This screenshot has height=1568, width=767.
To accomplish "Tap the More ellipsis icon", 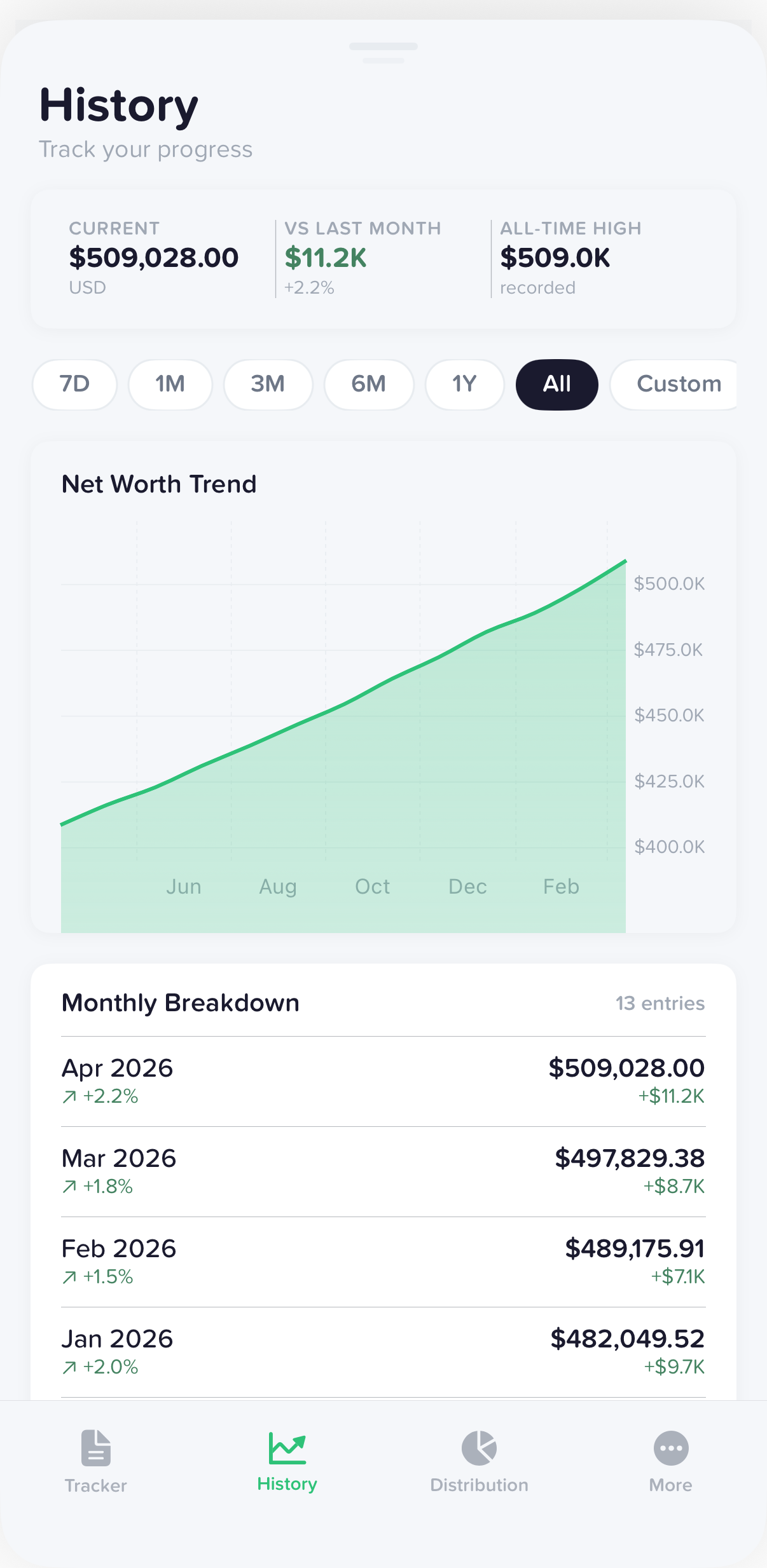I will pos(670,1448).
